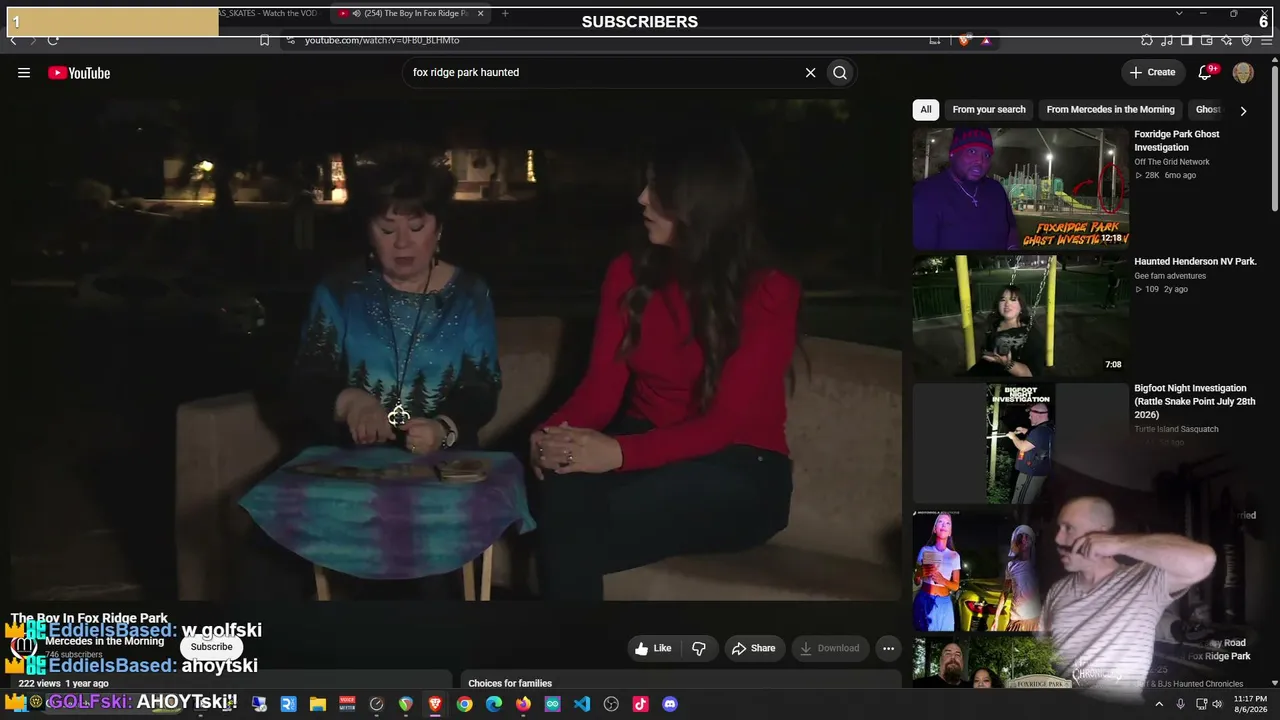Select the "From your search" chip

pos(989,110)
